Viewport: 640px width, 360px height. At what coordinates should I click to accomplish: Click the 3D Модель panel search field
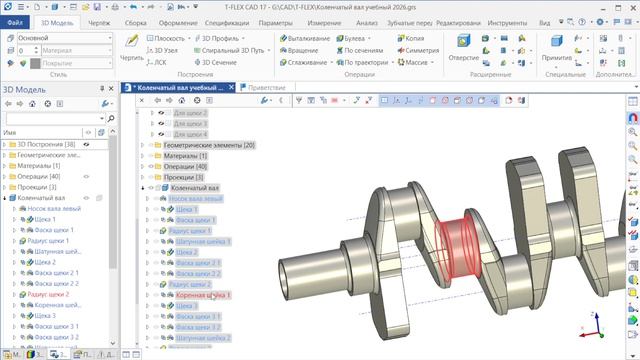point(55,118)
